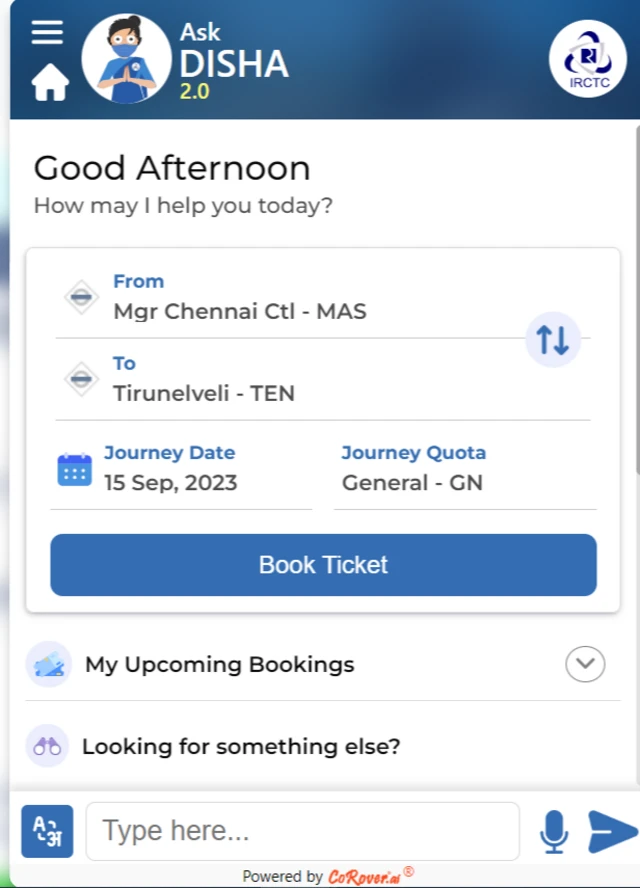Click the Ask DISHA avatar

click(126, 59)
